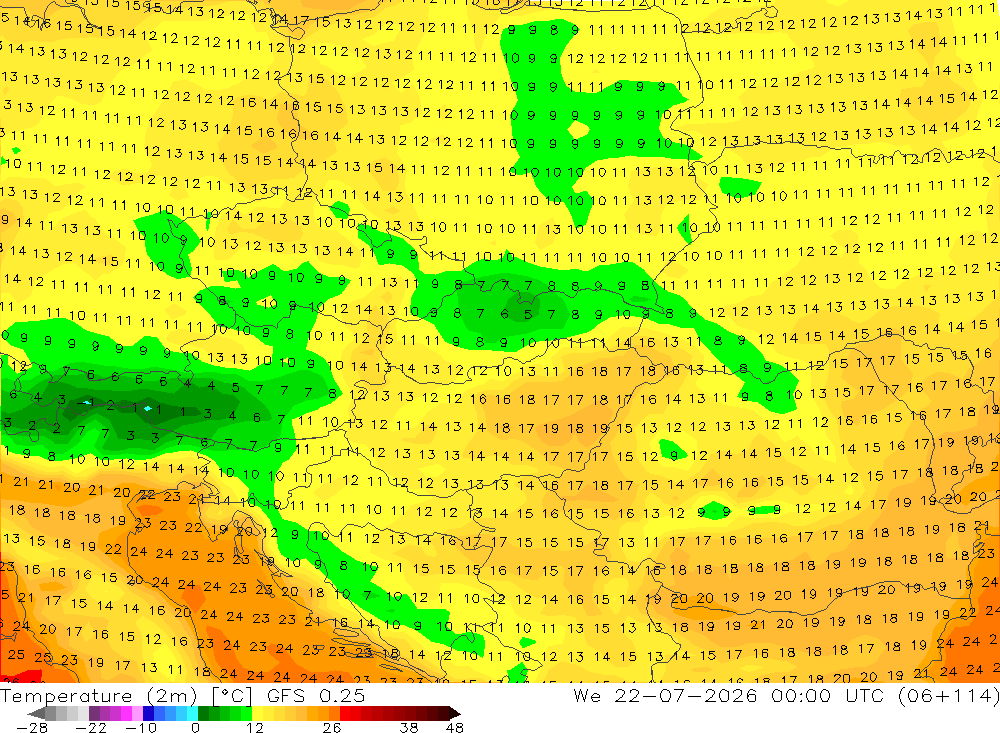Click the '00:00 UTC' time text
This screenshot has height=733, width=1000.
coord(827,695)
